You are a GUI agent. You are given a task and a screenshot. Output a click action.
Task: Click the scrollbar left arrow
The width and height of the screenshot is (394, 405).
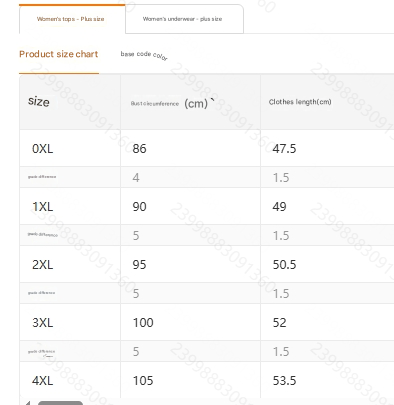coord(28,403)
